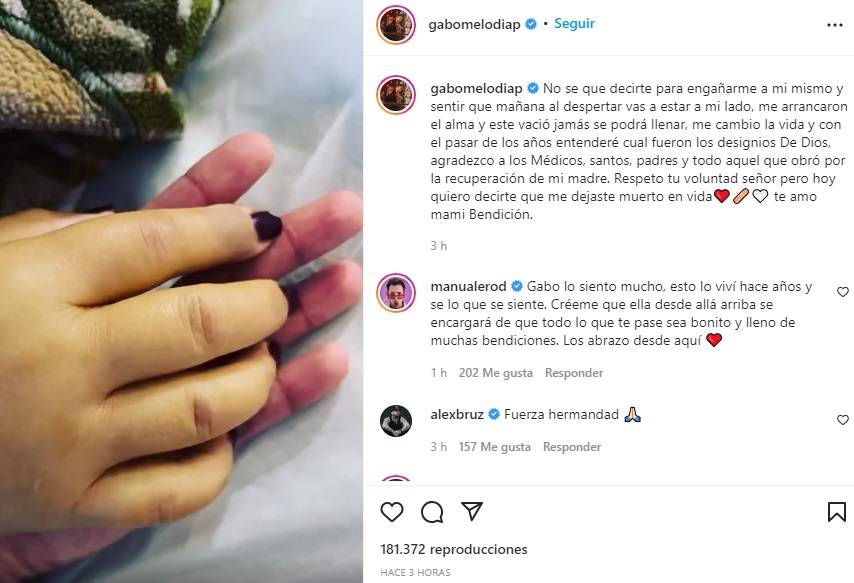Open gabomelodiap username in header
Image resolution: width=854 pixels, height=583 pixels.
point(474,25)
